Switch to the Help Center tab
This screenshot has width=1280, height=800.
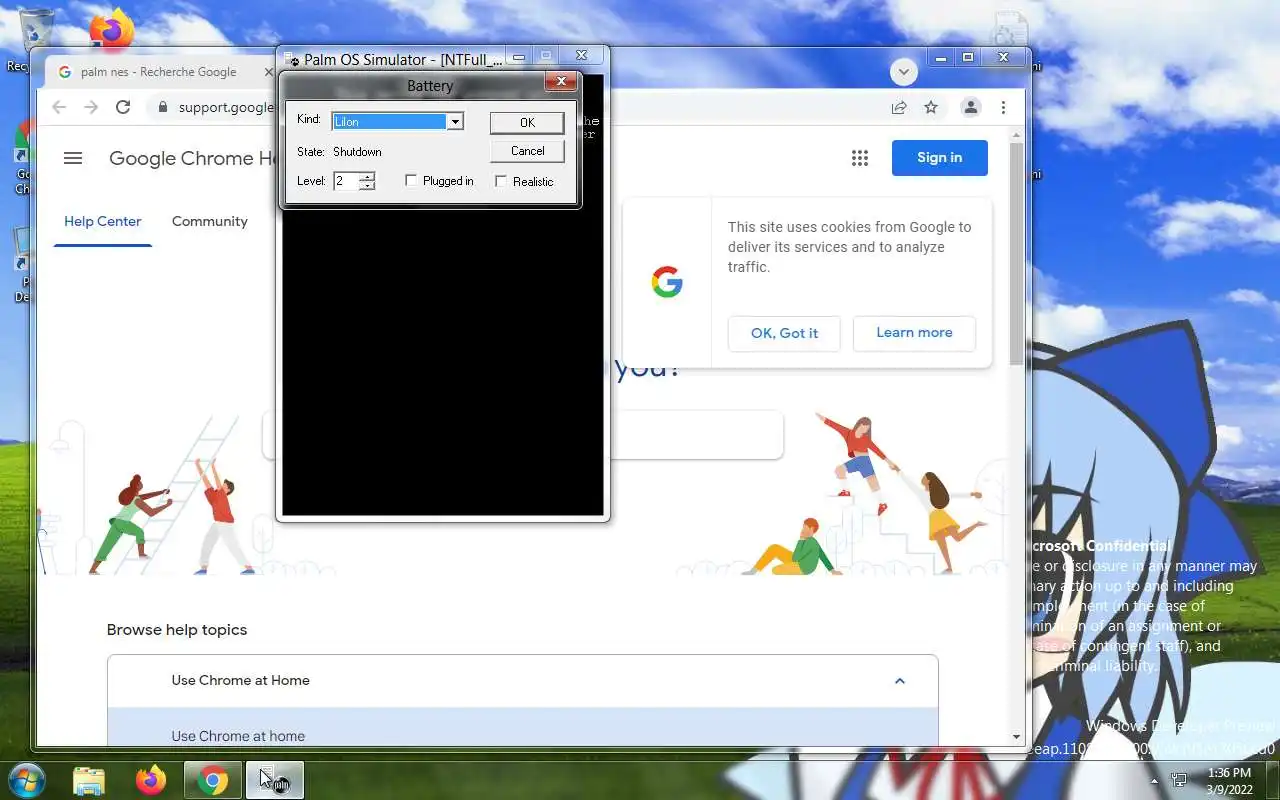pyautogui.click(x=103, y=221)
